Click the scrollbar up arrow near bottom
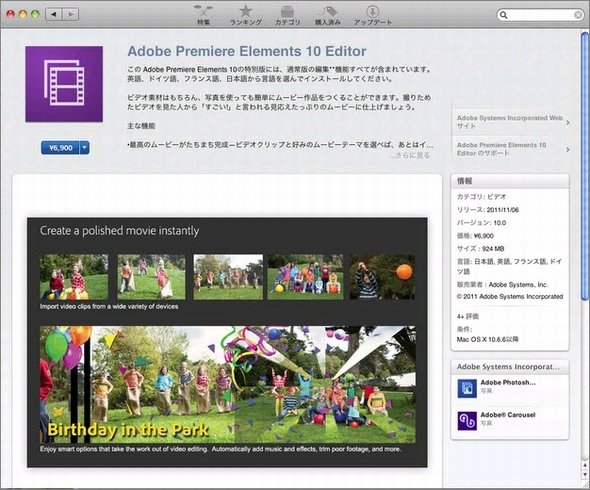Screen dimensions: 590x490 (585, 465)
